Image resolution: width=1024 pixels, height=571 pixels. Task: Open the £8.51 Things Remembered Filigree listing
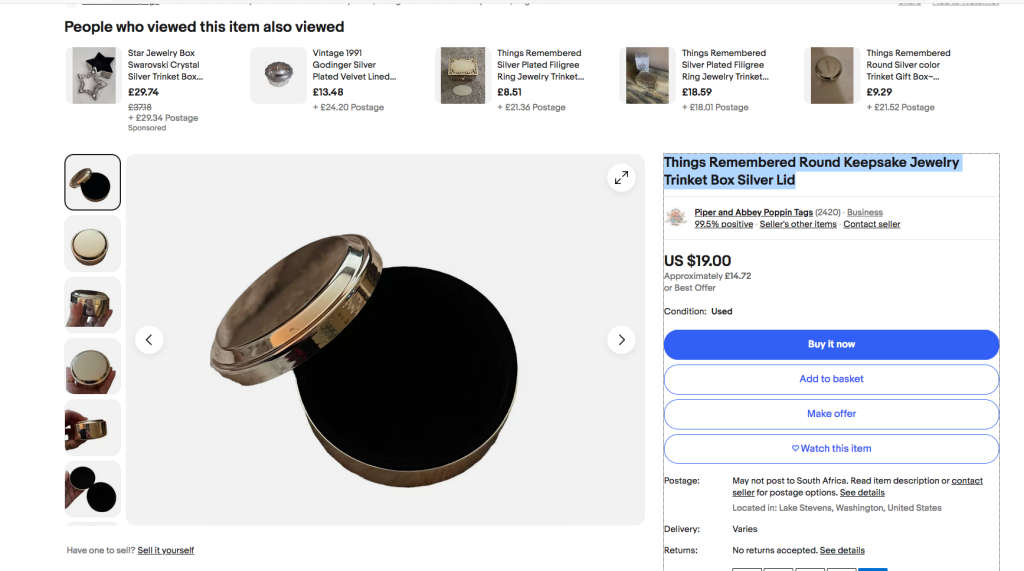[x=540, y=65]
